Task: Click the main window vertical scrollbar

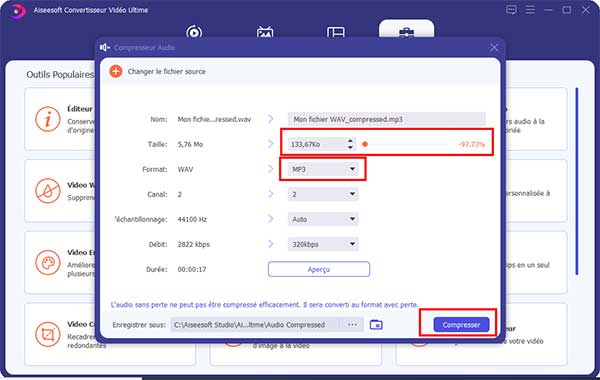Action: [x=577, y=181]
